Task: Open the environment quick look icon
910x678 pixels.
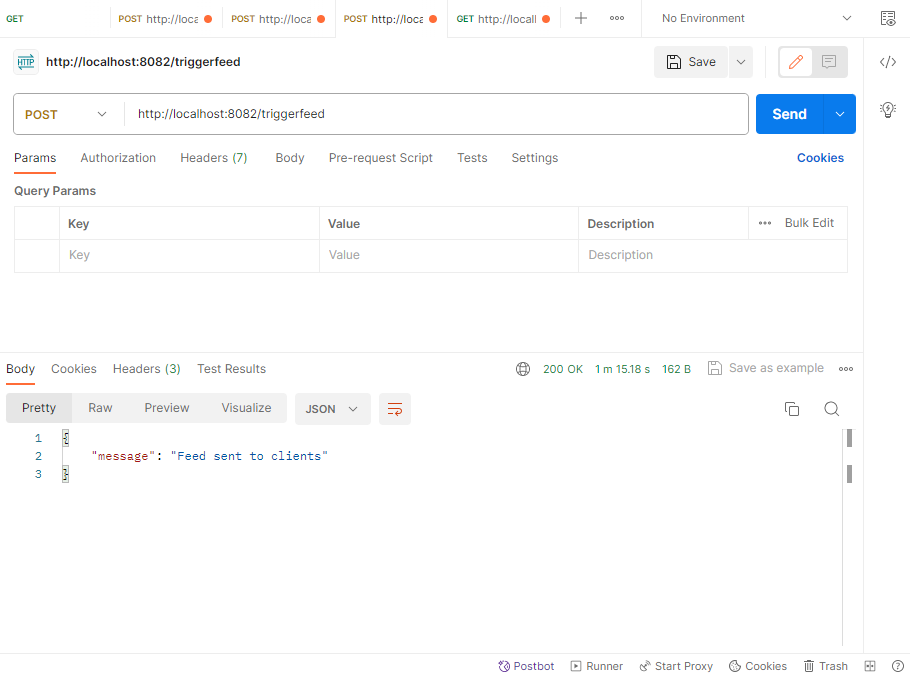Action: (887, 18)
